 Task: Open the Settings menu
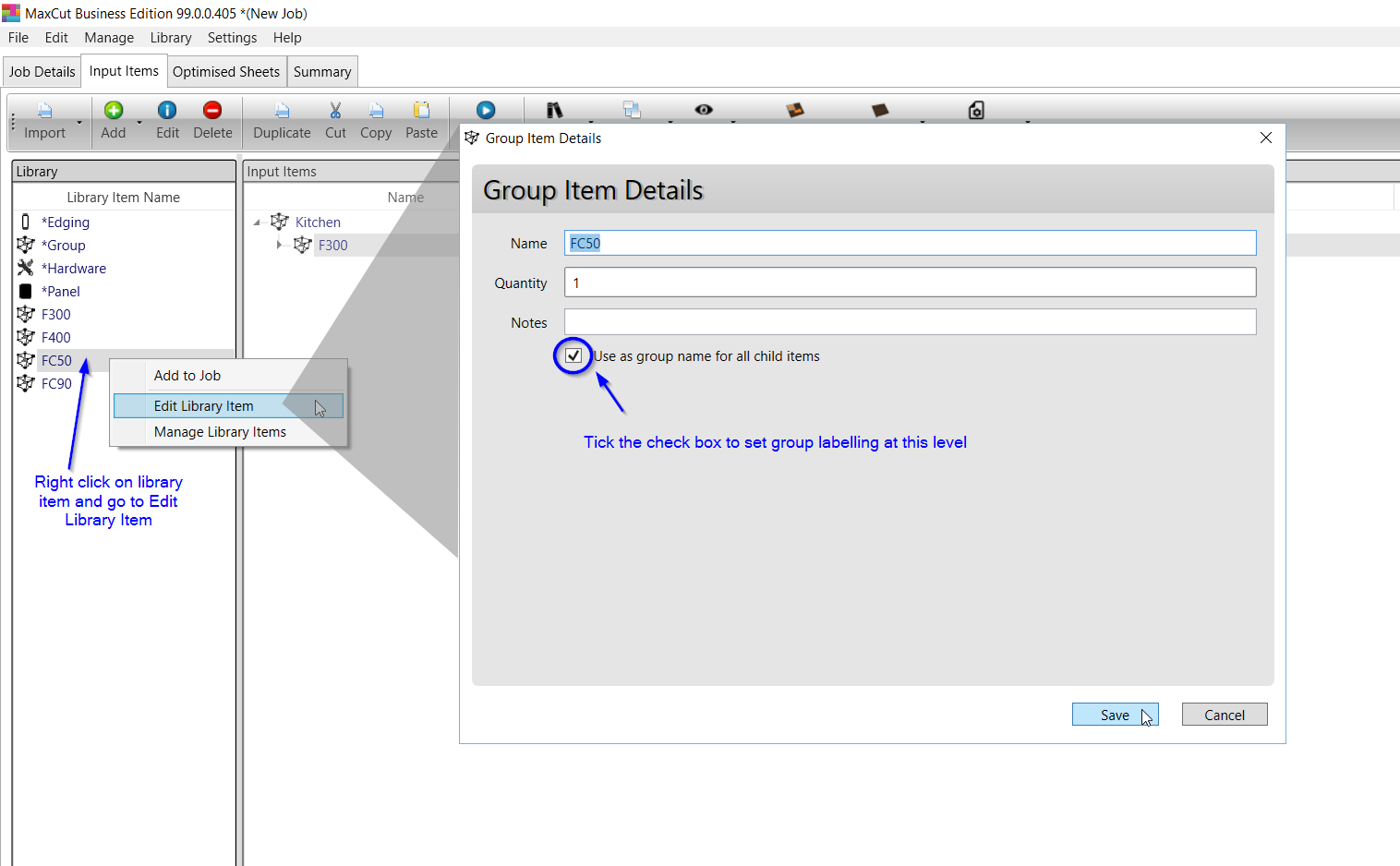[x=233, y=38]
